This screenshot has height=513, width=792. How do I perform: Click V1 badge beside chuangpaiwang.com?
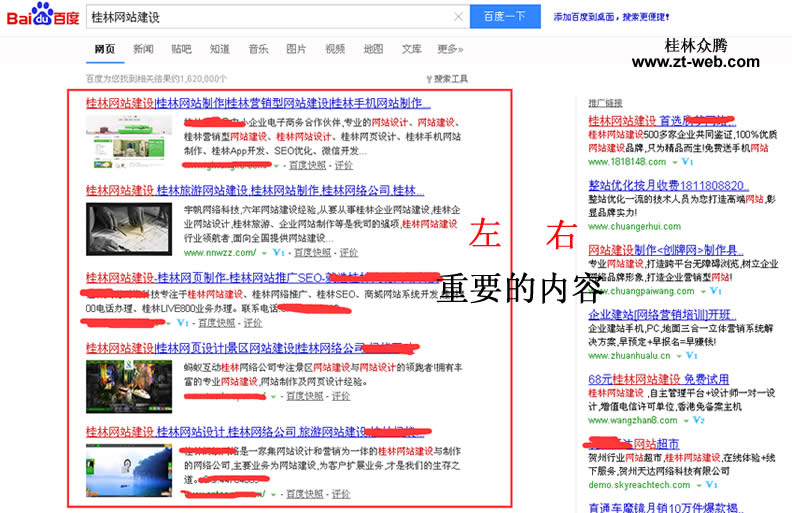716,291
